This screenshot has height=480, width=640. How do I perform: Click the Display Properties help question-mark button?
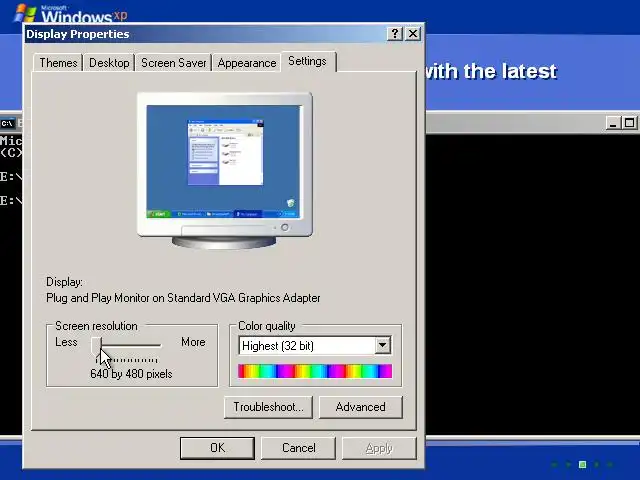click(395, 33)
